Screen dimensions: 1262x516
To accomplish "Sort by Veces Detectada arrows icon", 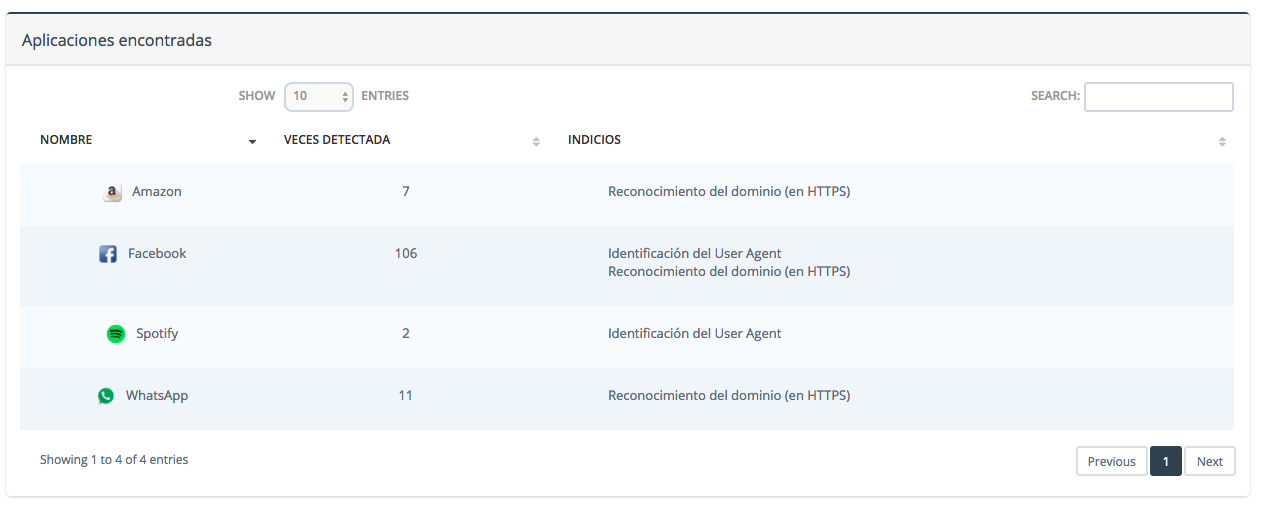I will pyautogui.click(x=536, y=141).
